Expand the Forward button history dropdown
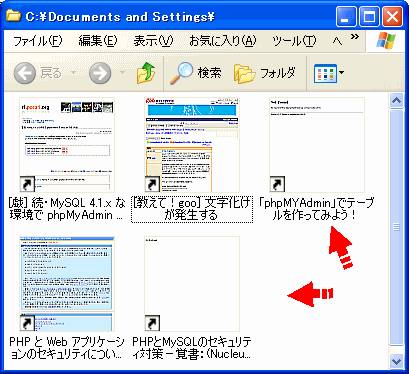 (122, 72)
